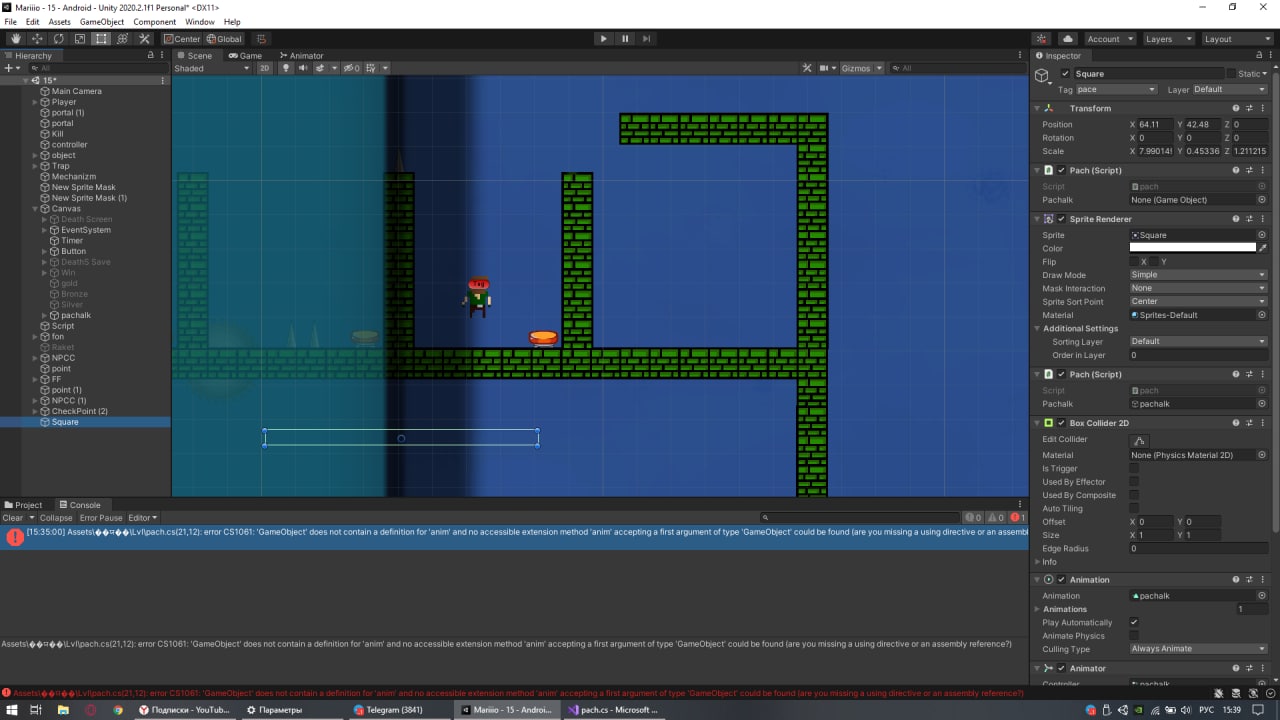Open the Cloud services icon
The image size is (1280, 720).
click(x=1068, y=39)
